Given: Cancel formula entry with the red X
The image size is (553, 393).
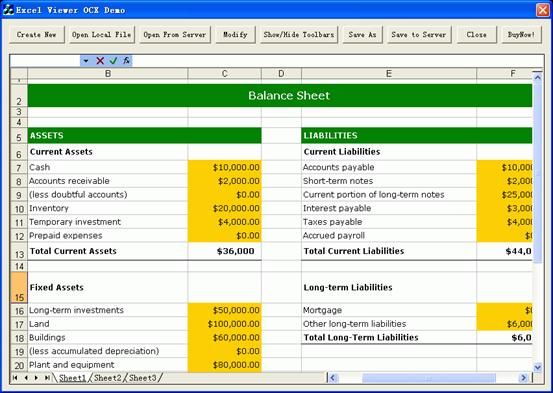Looking at the screenshot, I should coord(100,61).
